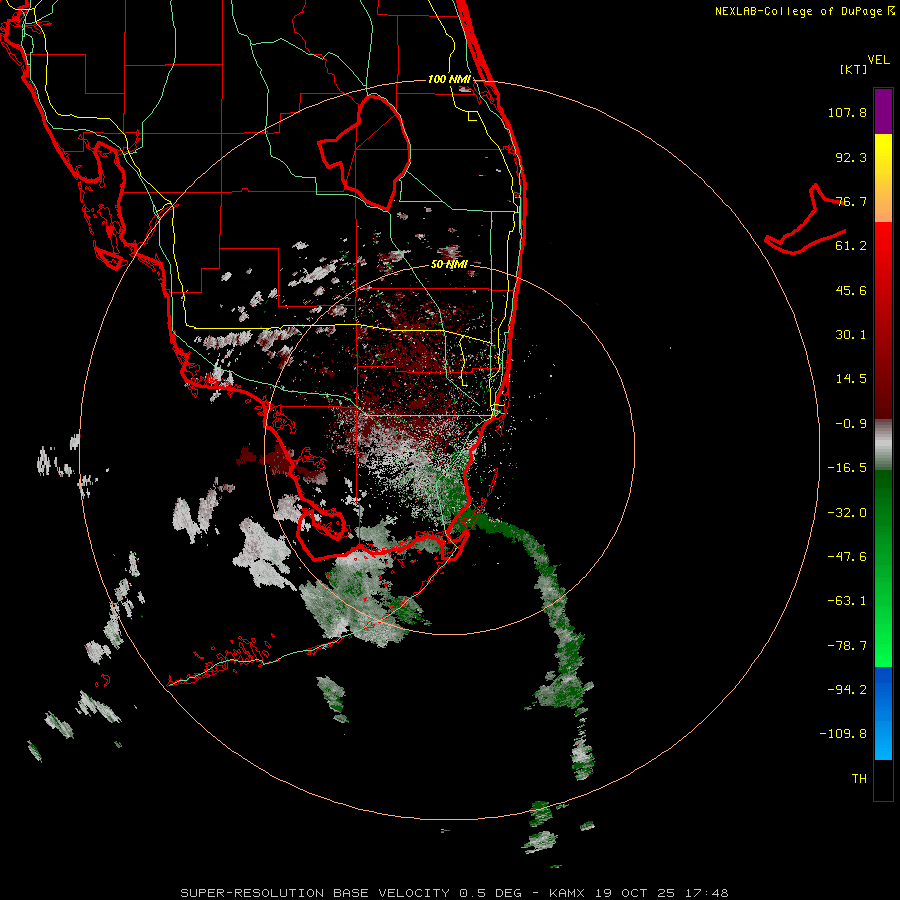The width and height of the screenshot is (900, 900).
Task: Click the Super-Resolution Base Velocity caption text
Action: [x=454, y=893]
